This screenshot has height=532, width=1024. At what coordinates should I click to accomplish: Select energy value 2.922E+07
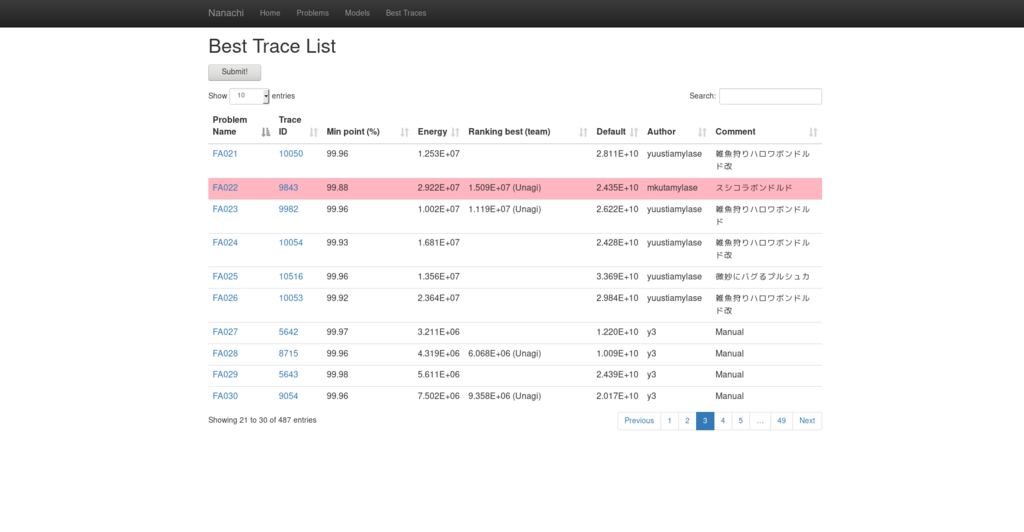tap(438, 188)
